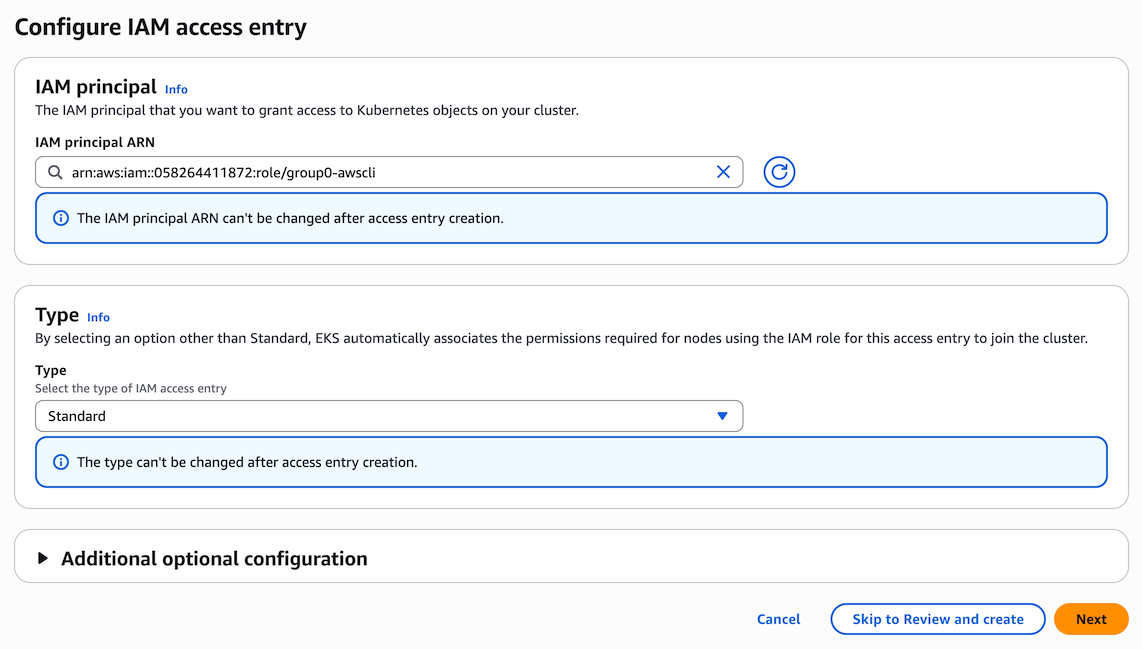Open Info link next to Type heading

(x=98, y=317)
